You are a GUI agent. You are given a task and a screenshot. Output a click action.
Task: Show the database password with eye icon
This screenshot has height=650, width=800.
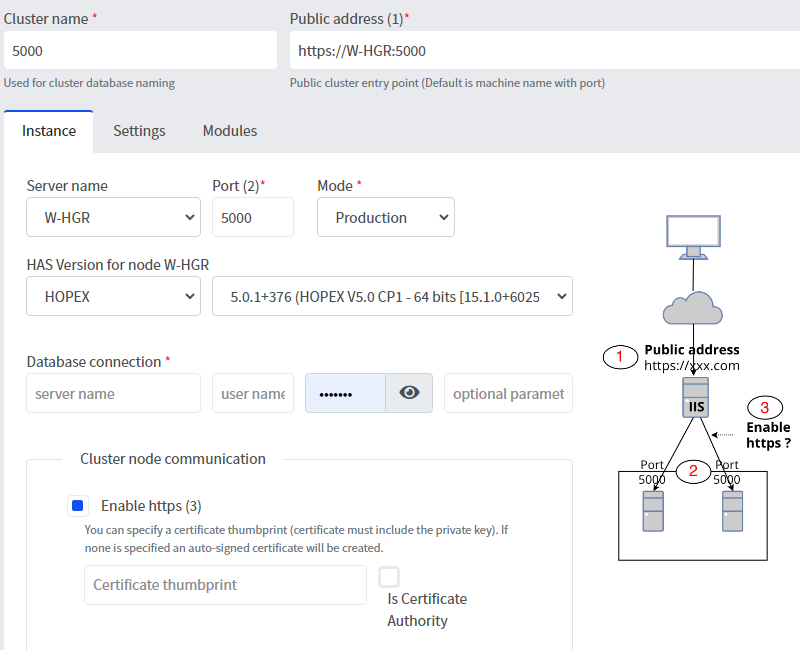coord(409,393)
